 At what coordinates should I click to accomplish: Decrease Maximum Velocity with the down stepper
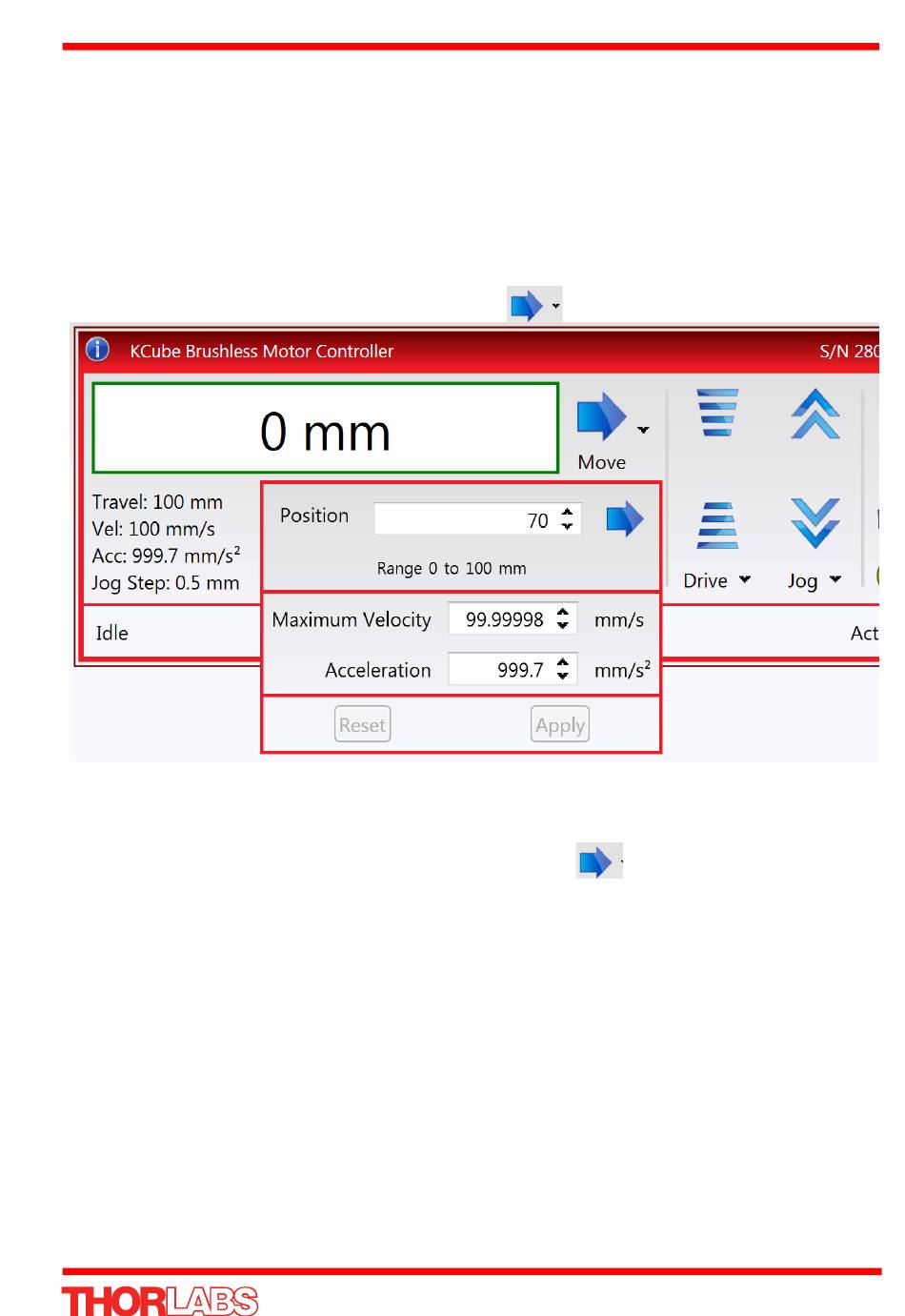563,626
